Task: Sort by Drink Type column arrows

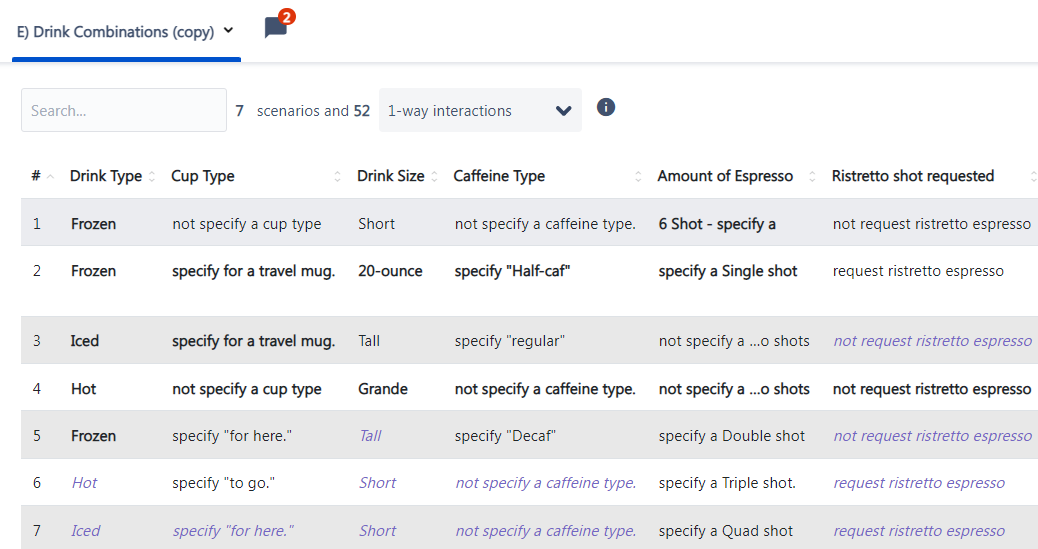Action: point(152,176)
